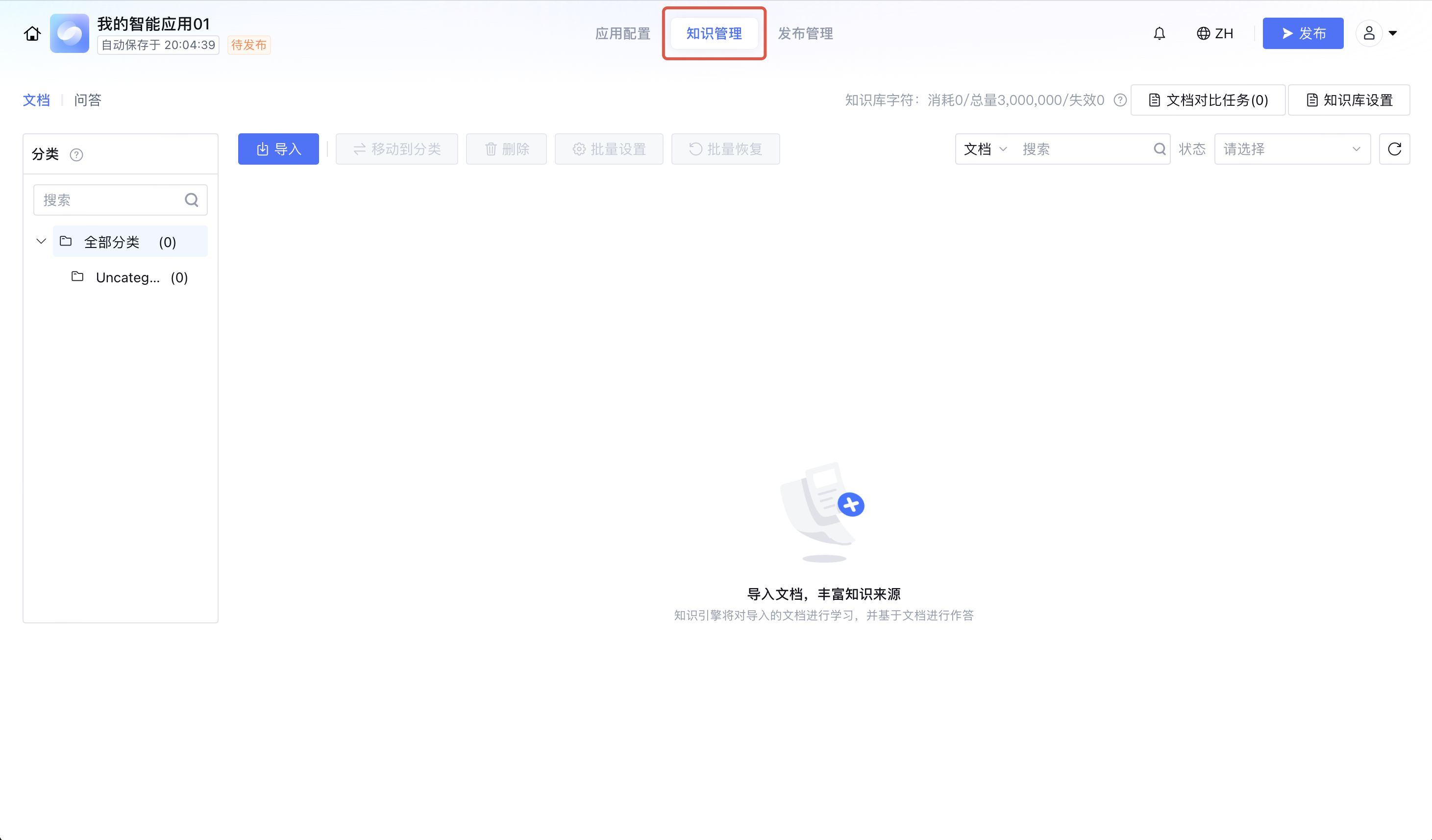Click the home icon
This screenshot has width=1432, height=840.
(x=32, y=33)
